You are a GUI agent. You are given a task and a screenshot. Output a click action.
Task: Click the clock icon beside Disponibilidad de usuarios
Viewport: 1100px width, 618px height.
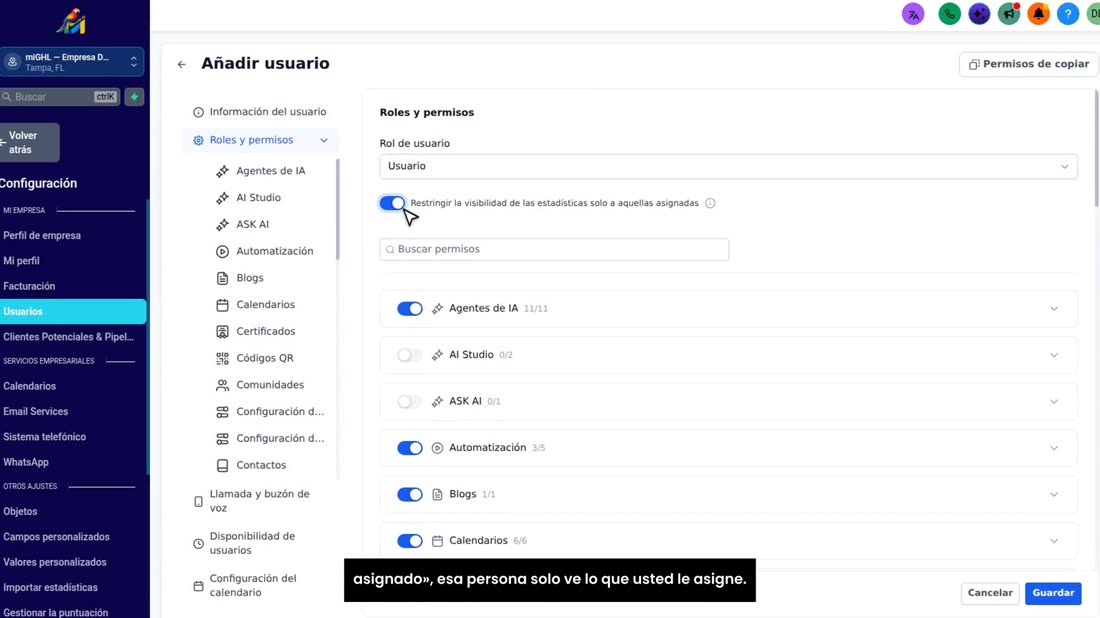pos(199,544)
